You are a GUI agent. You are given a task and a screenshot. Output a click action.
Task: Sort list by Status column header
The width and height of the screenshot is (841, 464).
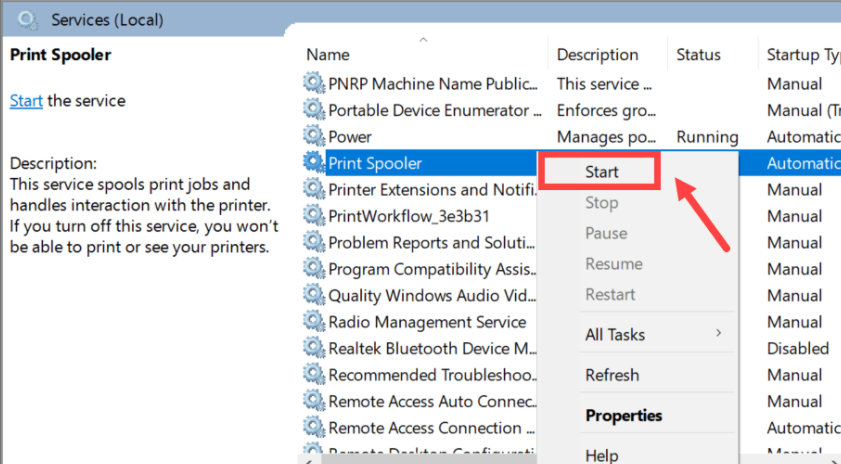coord(698,55)
